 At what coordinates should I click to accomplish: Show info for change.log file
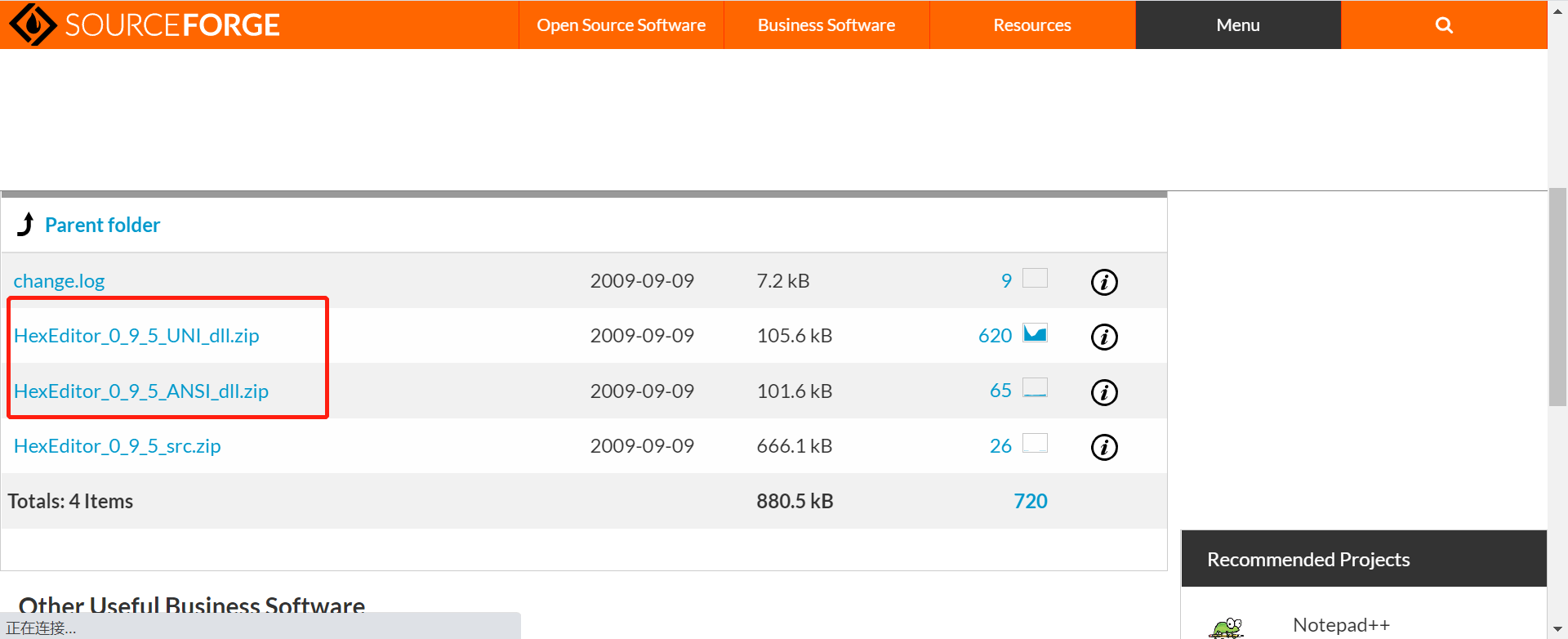point(1104,282)
